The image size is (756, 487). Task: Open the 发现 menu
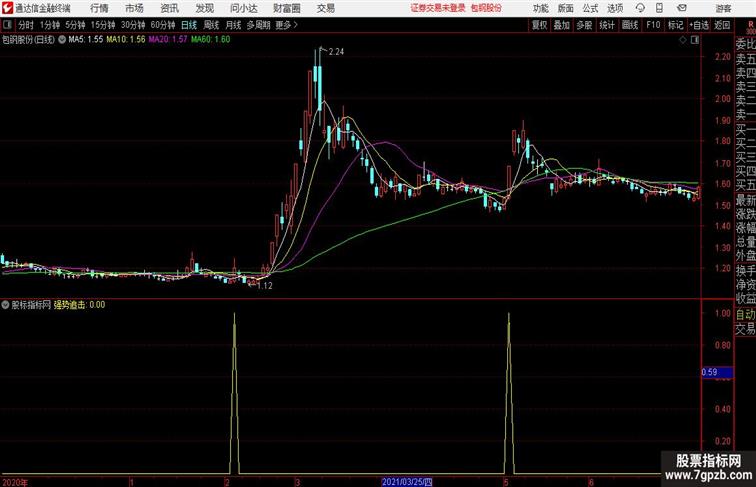point(204,8)
